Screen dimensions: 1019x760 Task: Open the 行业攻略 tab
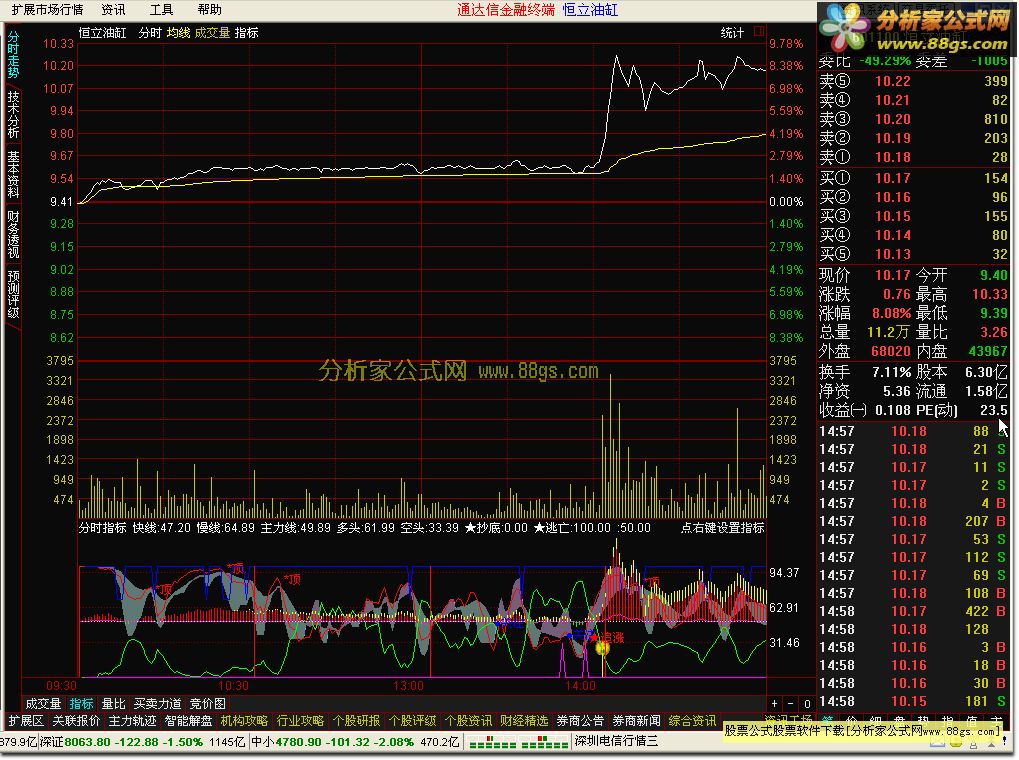click(x=300, y=720)
